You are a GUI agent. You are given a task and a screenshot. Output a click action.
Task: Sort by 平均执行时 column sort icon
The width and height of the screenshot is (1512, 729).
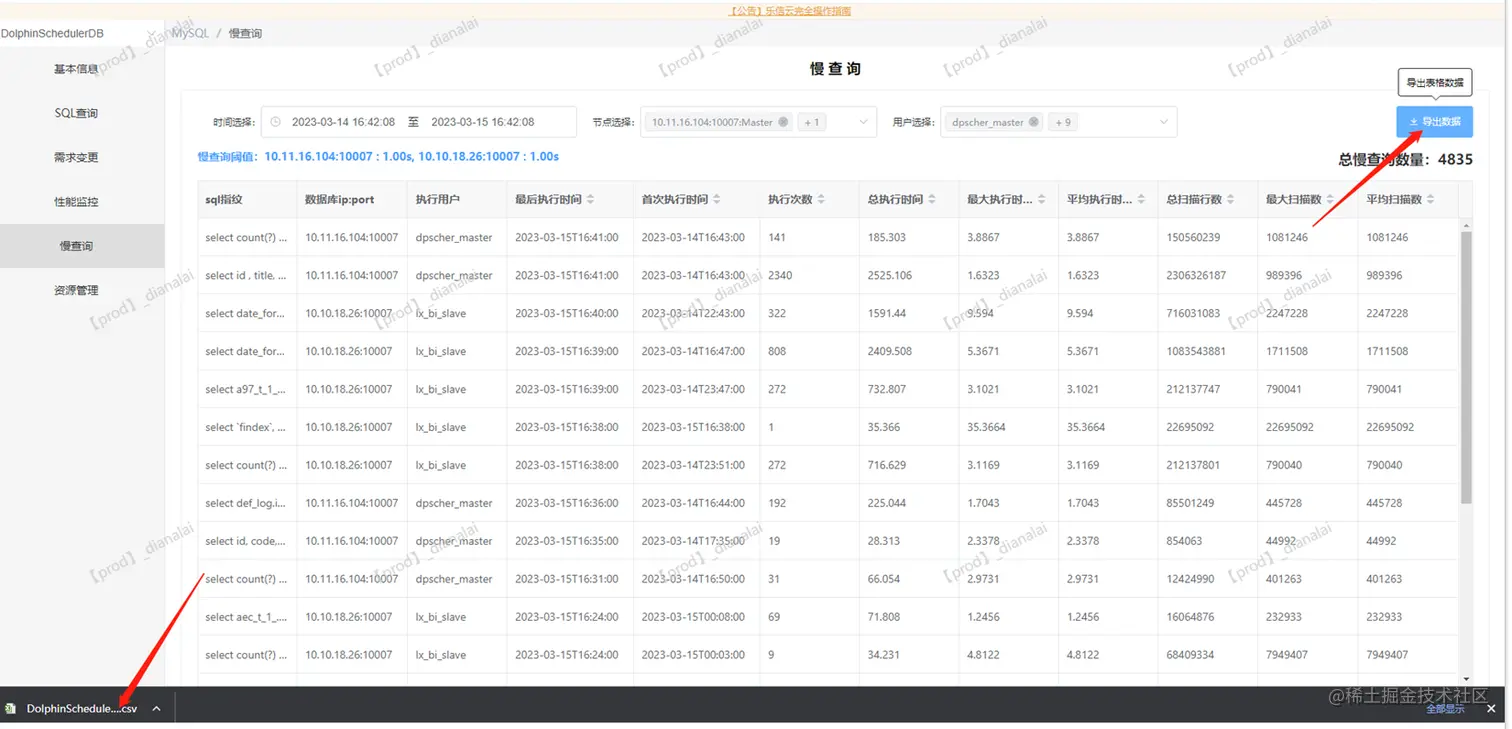pos(1141,200)
